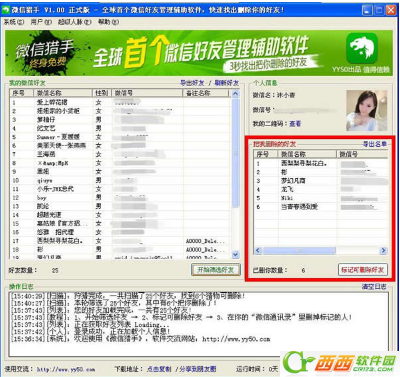Click deleted-friends list left scroll arrow
This screenshot has height=377, width=400.
[258, 250]
